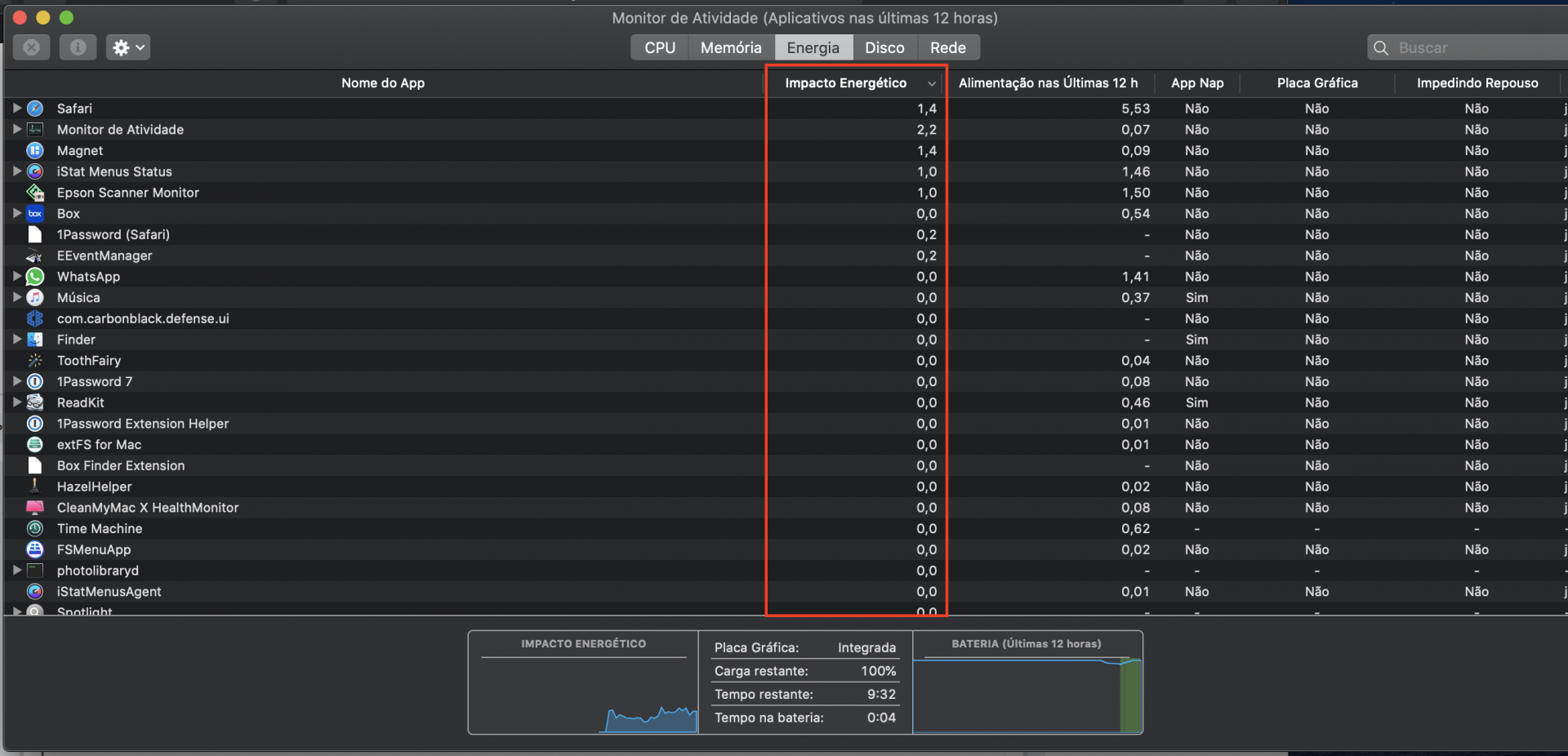Expand the Monitor de Atividade row
This screenshot has width=1568, height=756.
coord(16,129)
